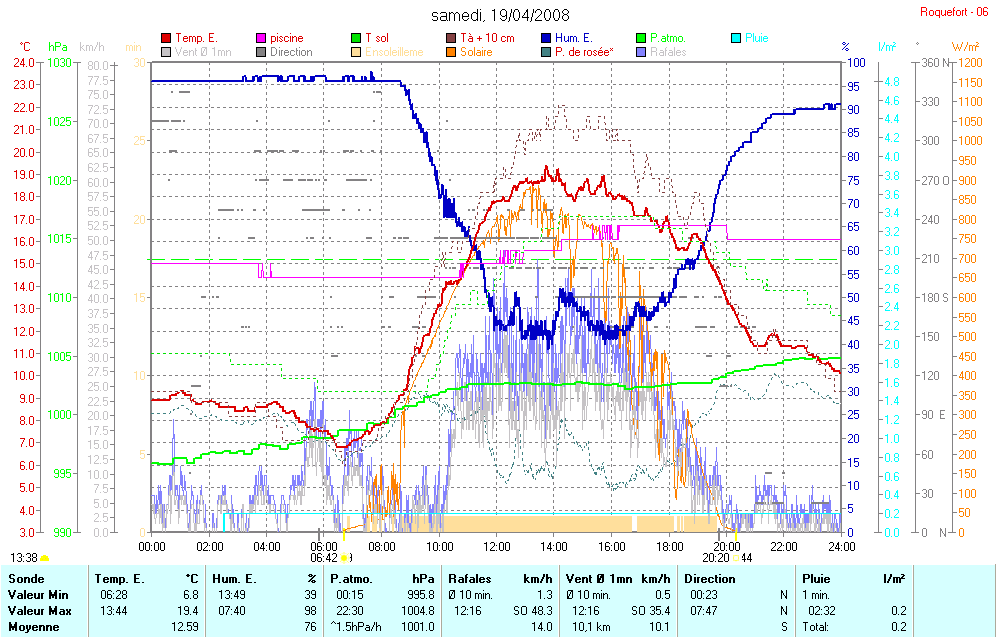Click the minimum humidity value '39'
This screenshot has width=996, height=637.
point(311,595)
